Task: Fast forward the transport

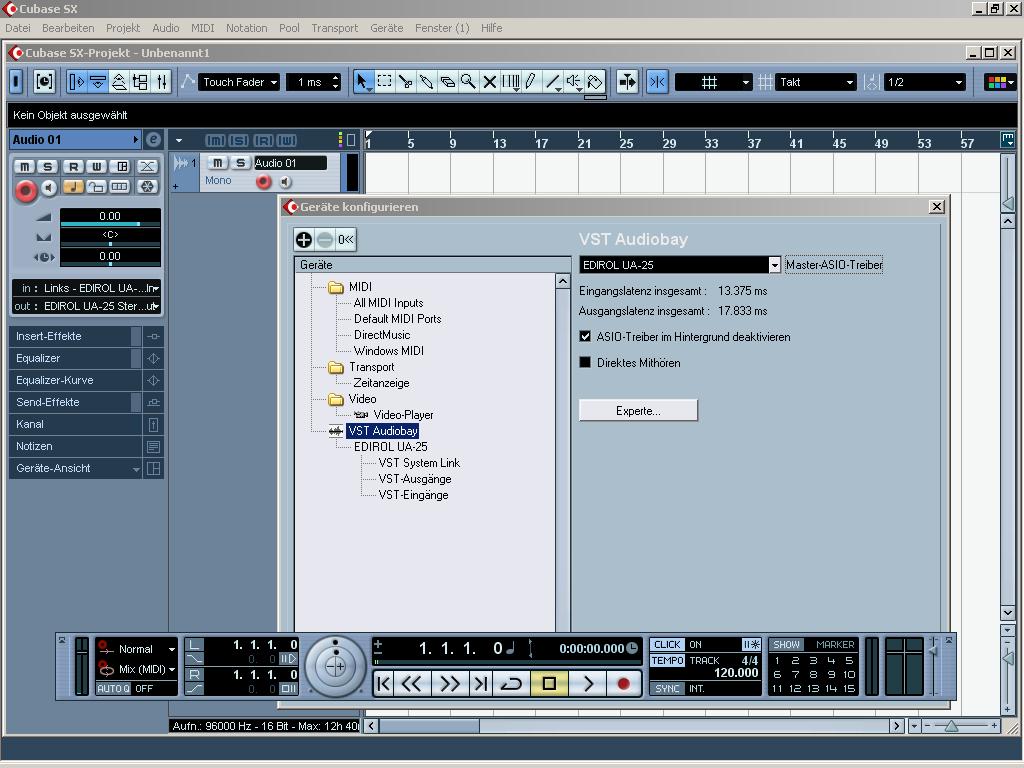Action: click(449, 684)
